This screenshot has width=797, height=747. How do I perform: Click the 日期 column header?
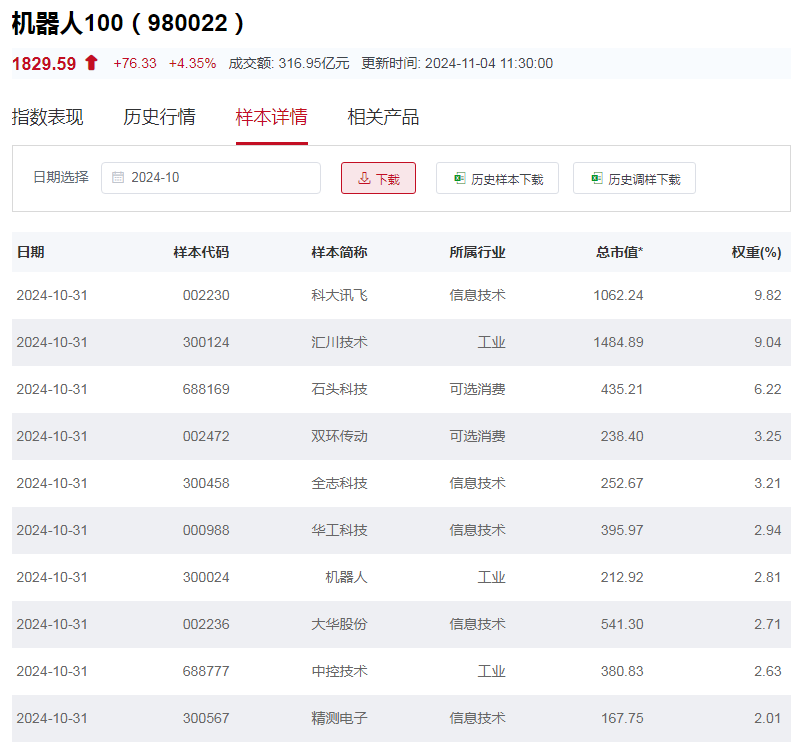point(30,252)
